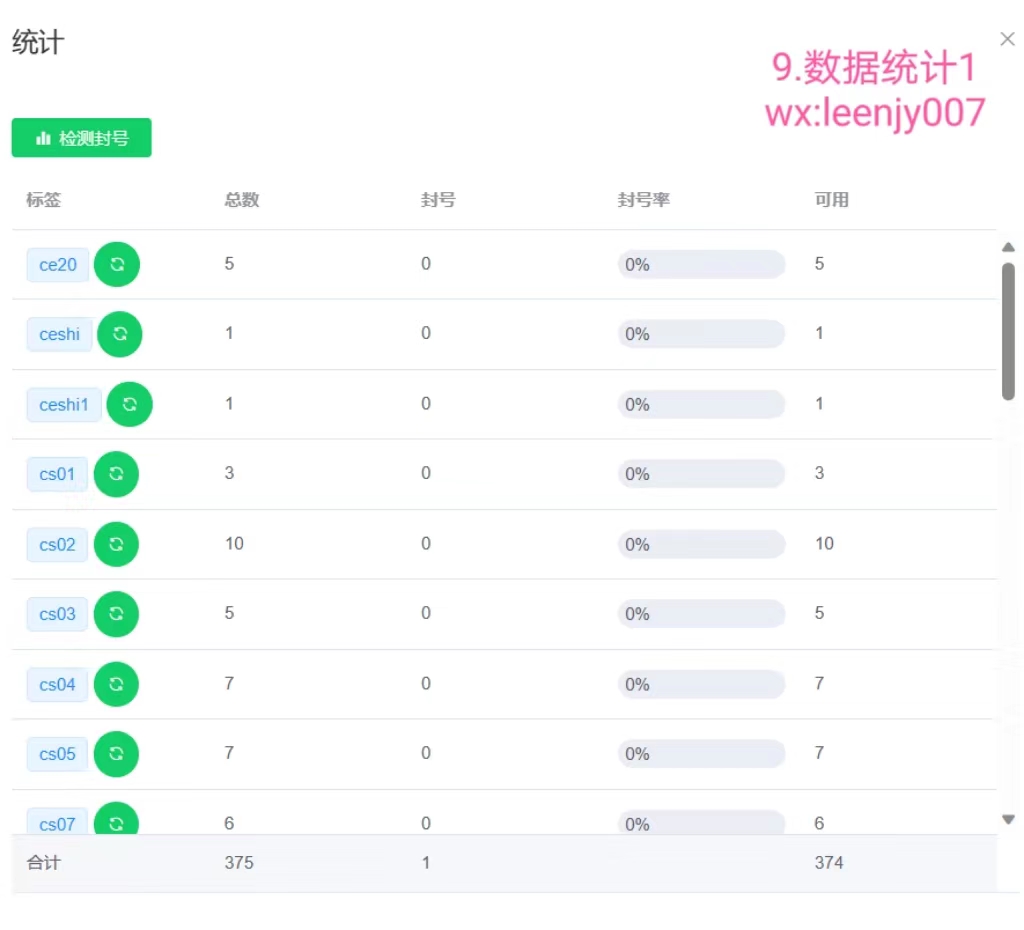Click the green refresh icon for cs01

pyautogui.click(x=116, y=474)
